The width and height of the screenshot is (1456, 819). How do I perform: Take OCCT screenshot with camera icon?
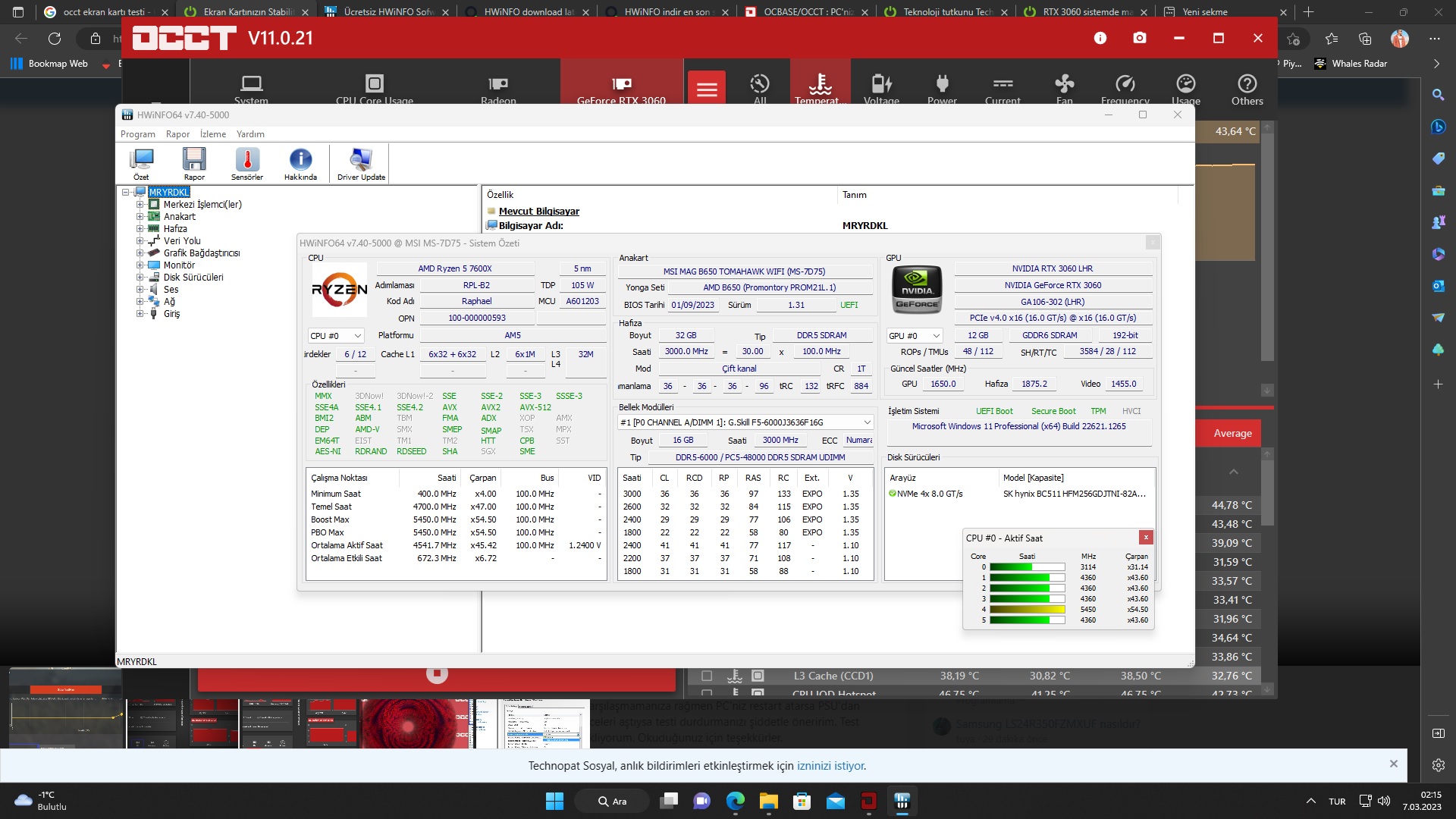(1139, 38)
